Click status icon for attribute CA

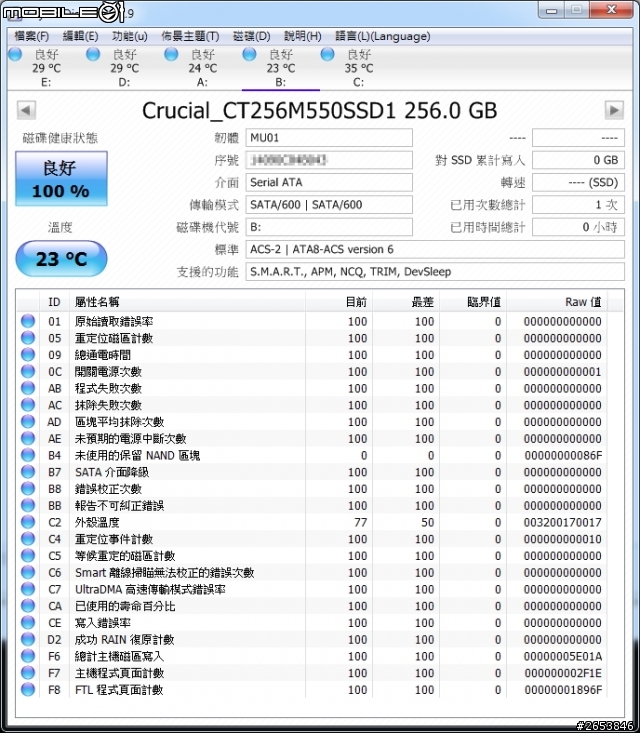tap(28, 606)
